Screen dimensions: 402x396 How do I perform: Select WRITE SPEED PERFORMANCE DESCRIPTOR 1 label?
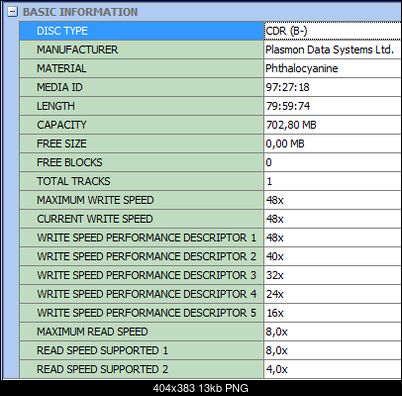147,238
